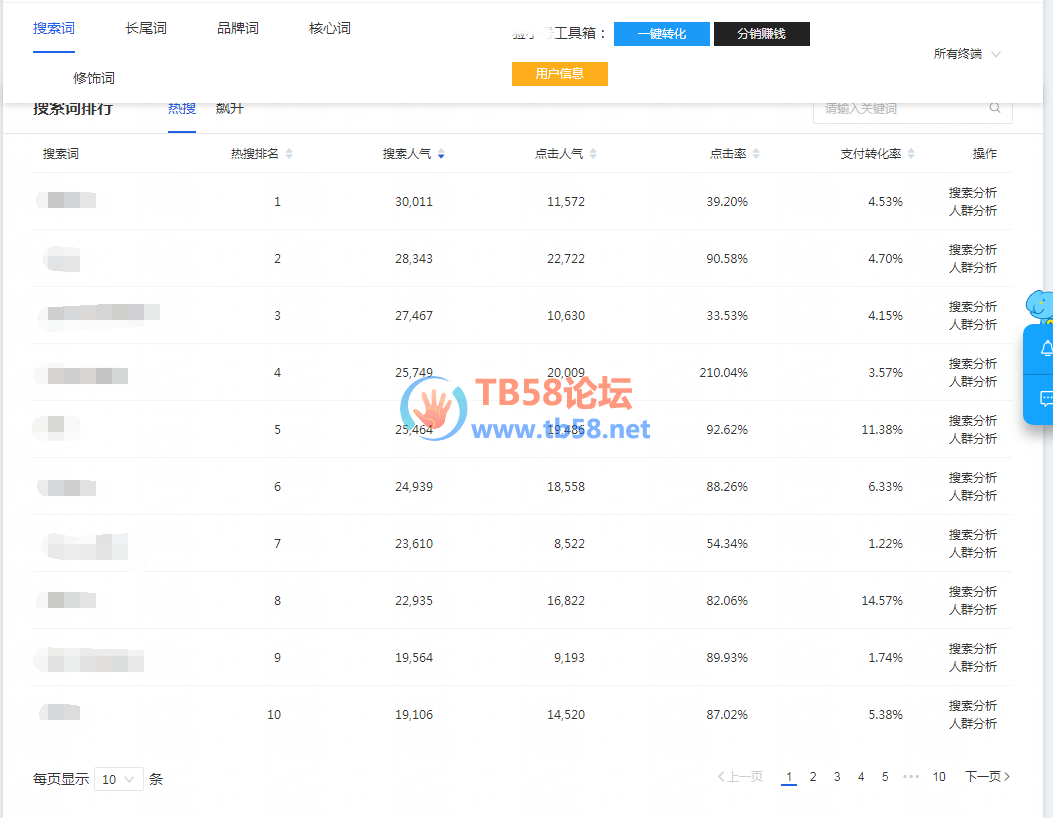Image resolution: width=1053 pixels, height=818 pixels.
Task: Go to page 3 in pagination
Action: [837, 777]
